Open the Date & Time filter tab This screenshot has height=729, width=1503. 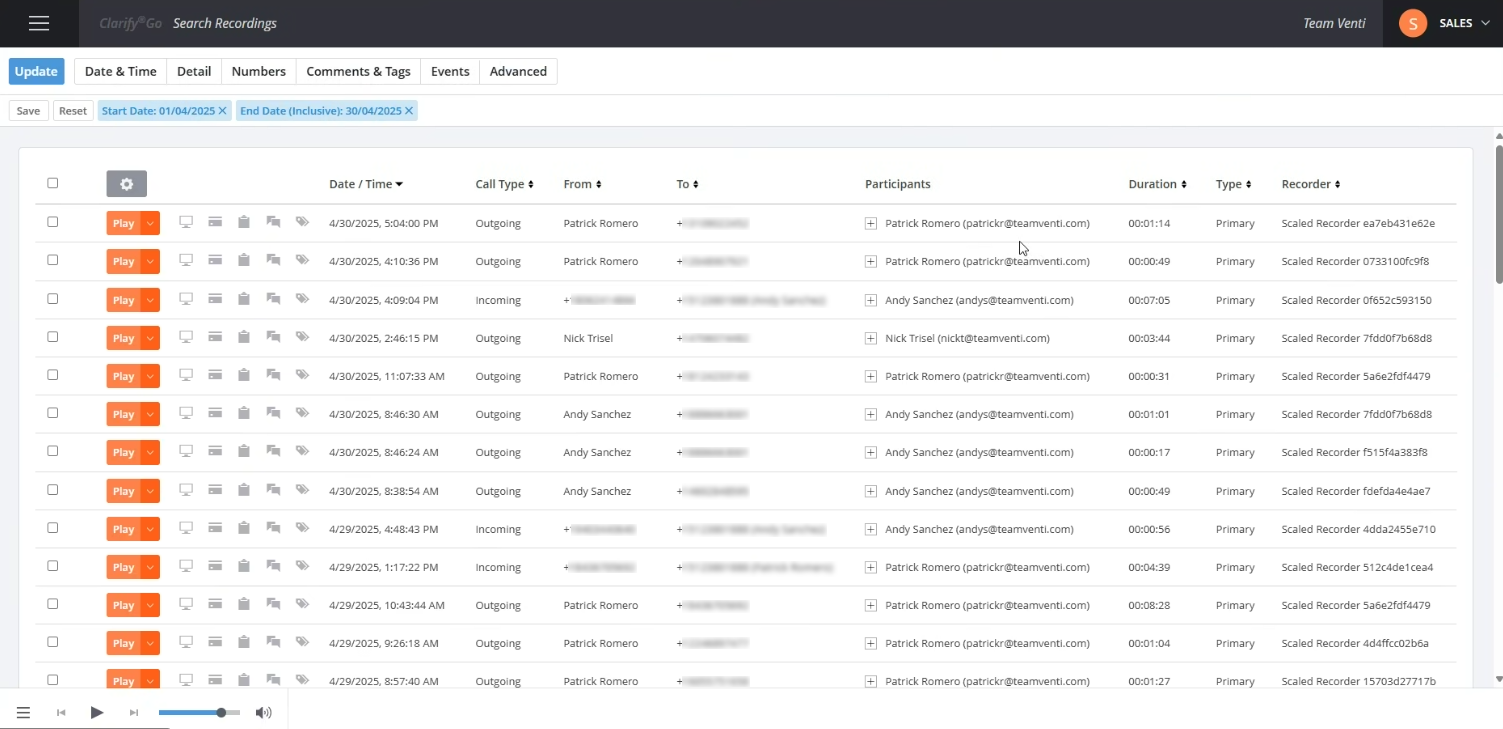120,71
